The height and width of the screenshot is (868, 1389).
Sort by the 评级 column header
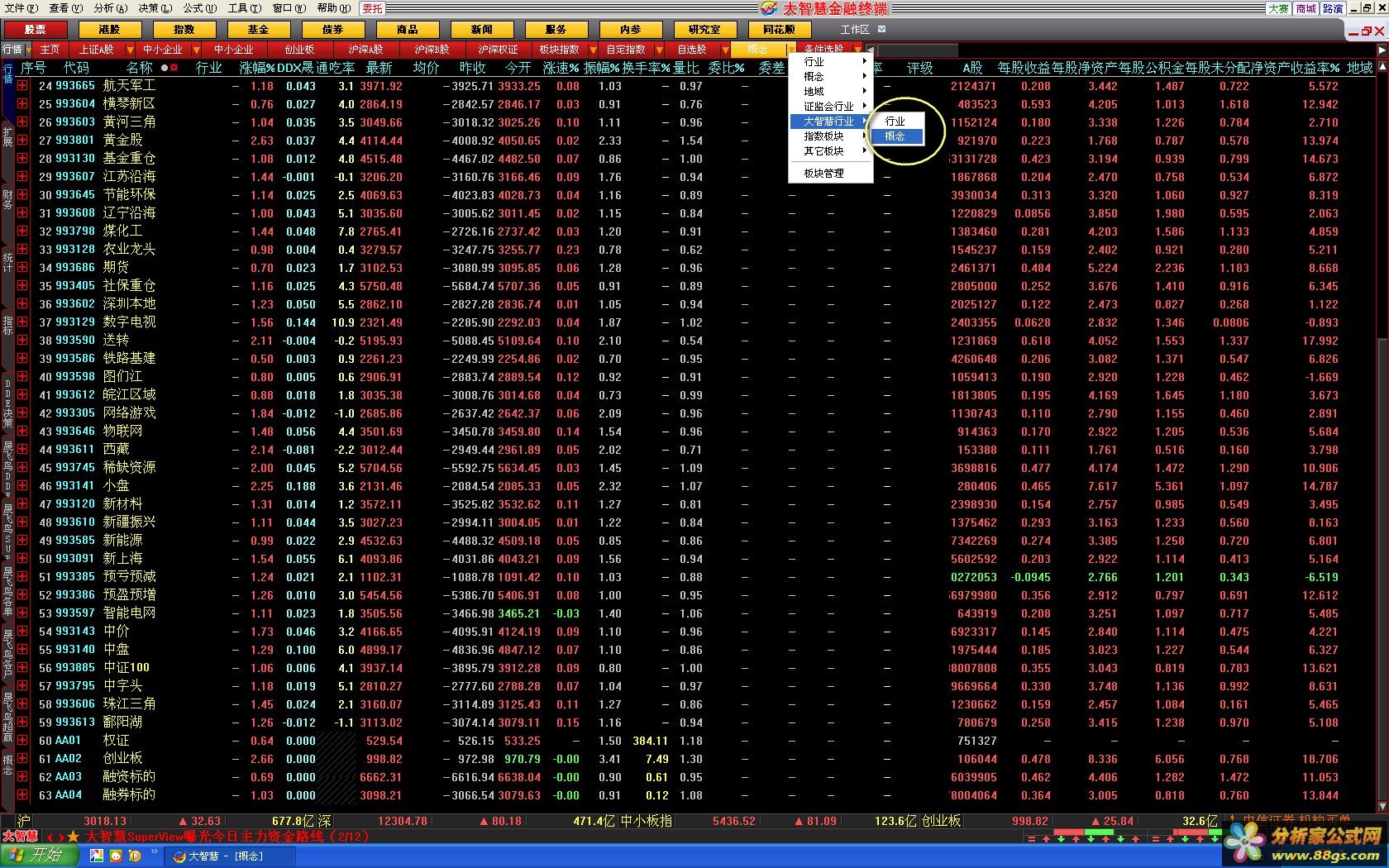click(920, 68)
